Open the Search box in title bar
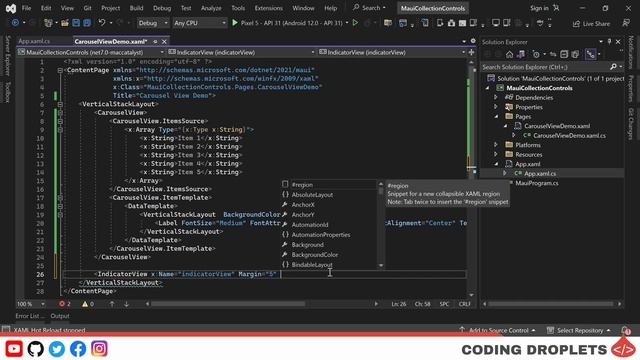Image resolution: width=640 pixels, height=360 pixels. click(x=369, y=8)
